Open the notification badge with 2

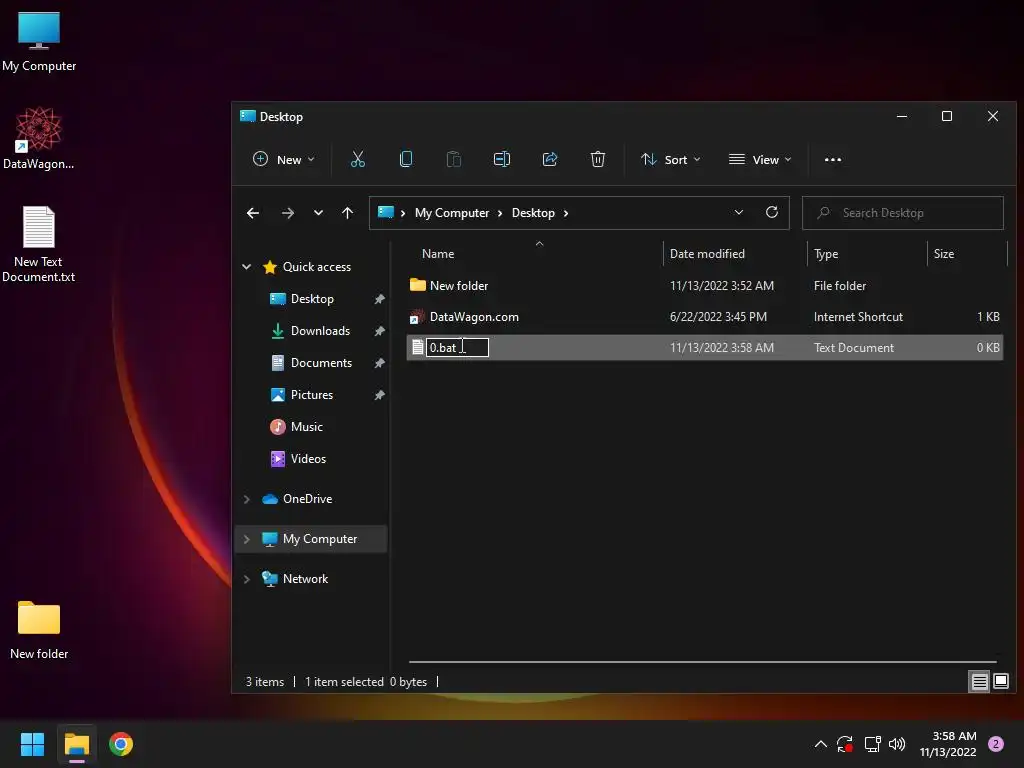(995, 744)
